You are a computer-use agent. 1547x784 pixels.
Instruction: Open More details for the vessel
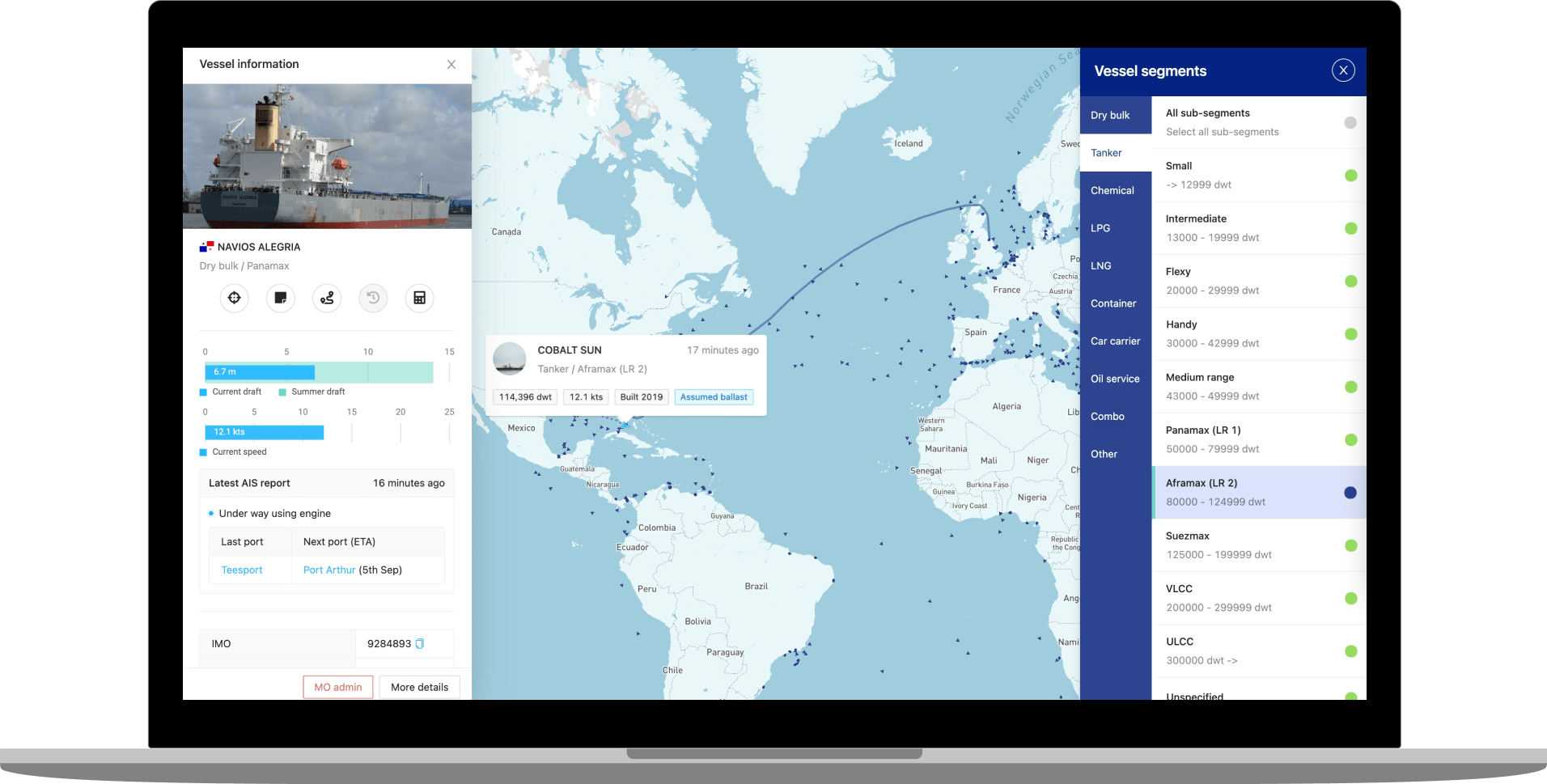click(x=419, y=686)
